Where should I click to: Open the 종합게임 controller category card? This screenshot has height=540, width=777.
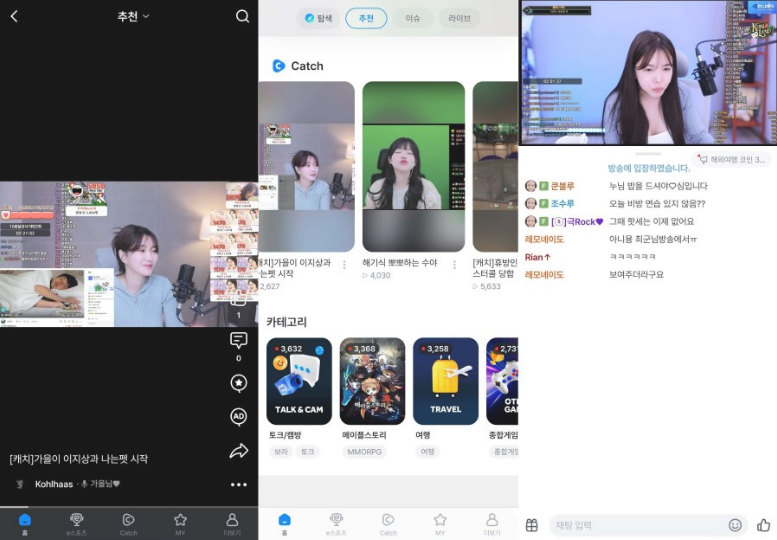point(502,381)
